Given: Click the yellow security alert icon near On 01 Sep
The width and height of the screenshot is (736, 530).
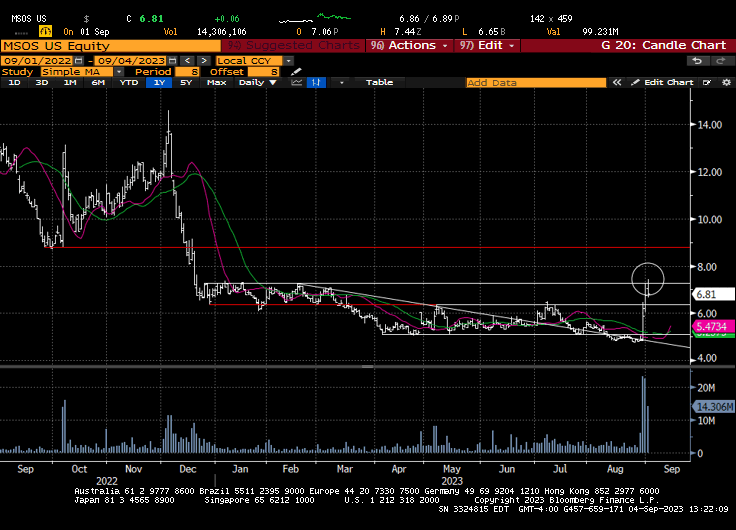Looking at the screenshot, I should click(x=45, y=31).
